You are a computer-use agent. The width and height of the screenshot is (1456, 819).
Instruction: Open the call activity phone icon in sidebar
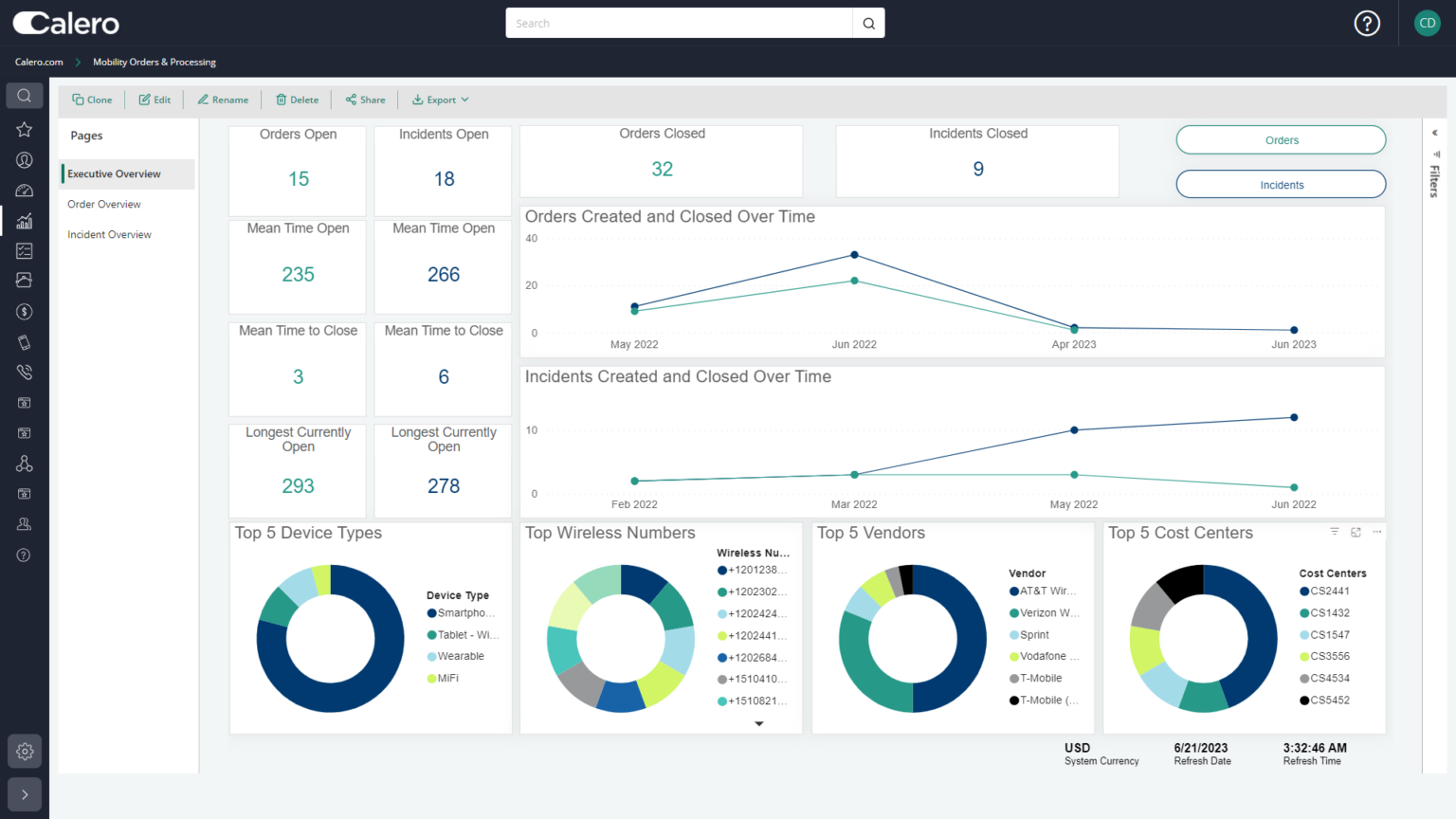point(24,372)
